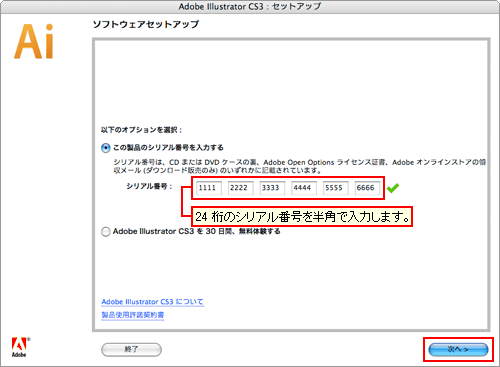Click the serial field containing 3333
500x367 pixels.
point(272,188)
